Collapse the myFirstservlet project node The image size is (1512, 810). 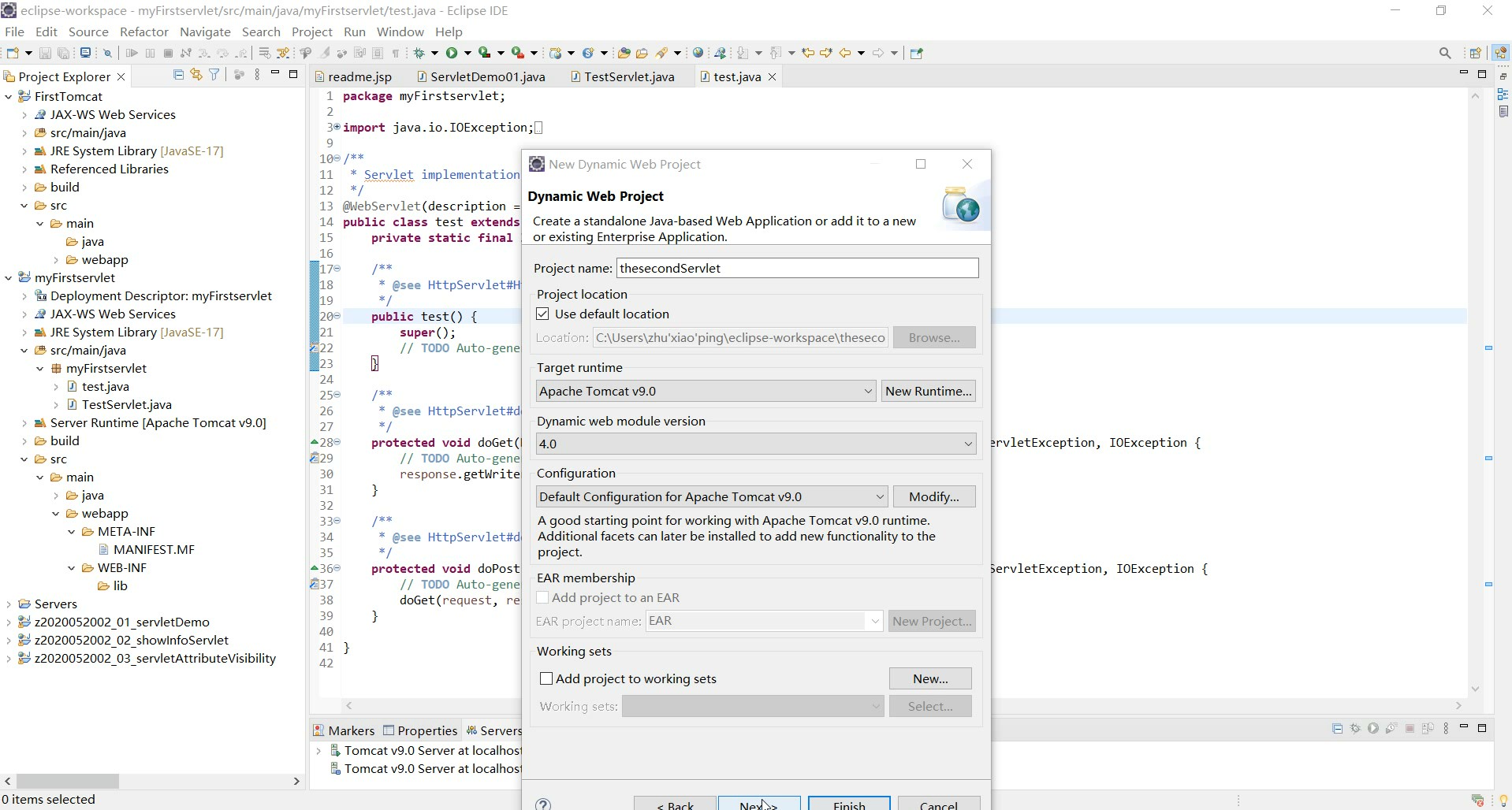click(x=9, y=278)
